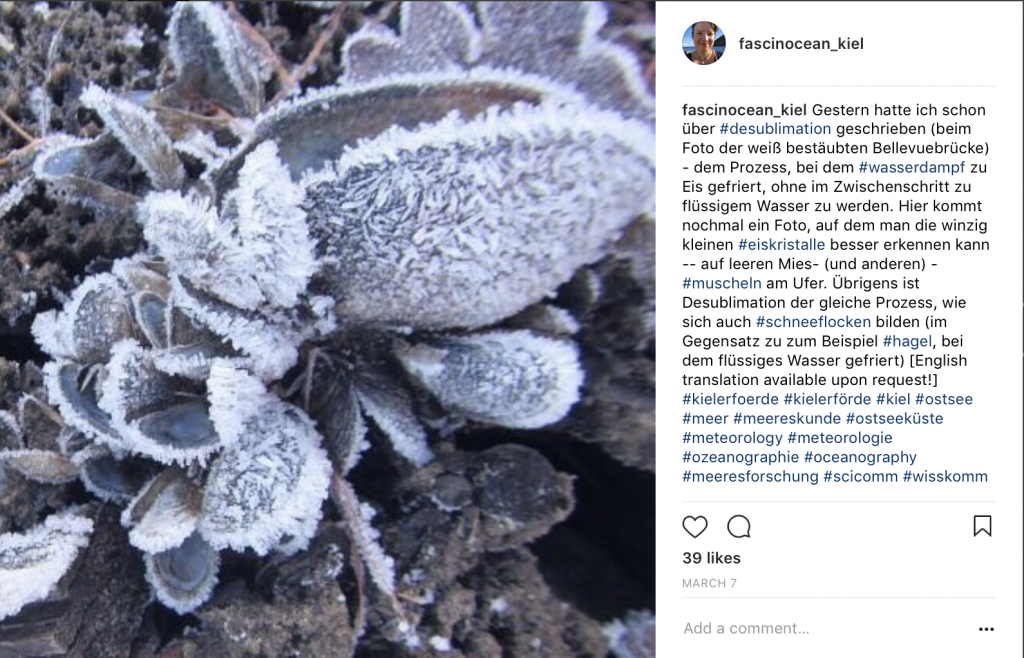
Task: Open fascinocean_kiel username in header
Action: [801, 44]
